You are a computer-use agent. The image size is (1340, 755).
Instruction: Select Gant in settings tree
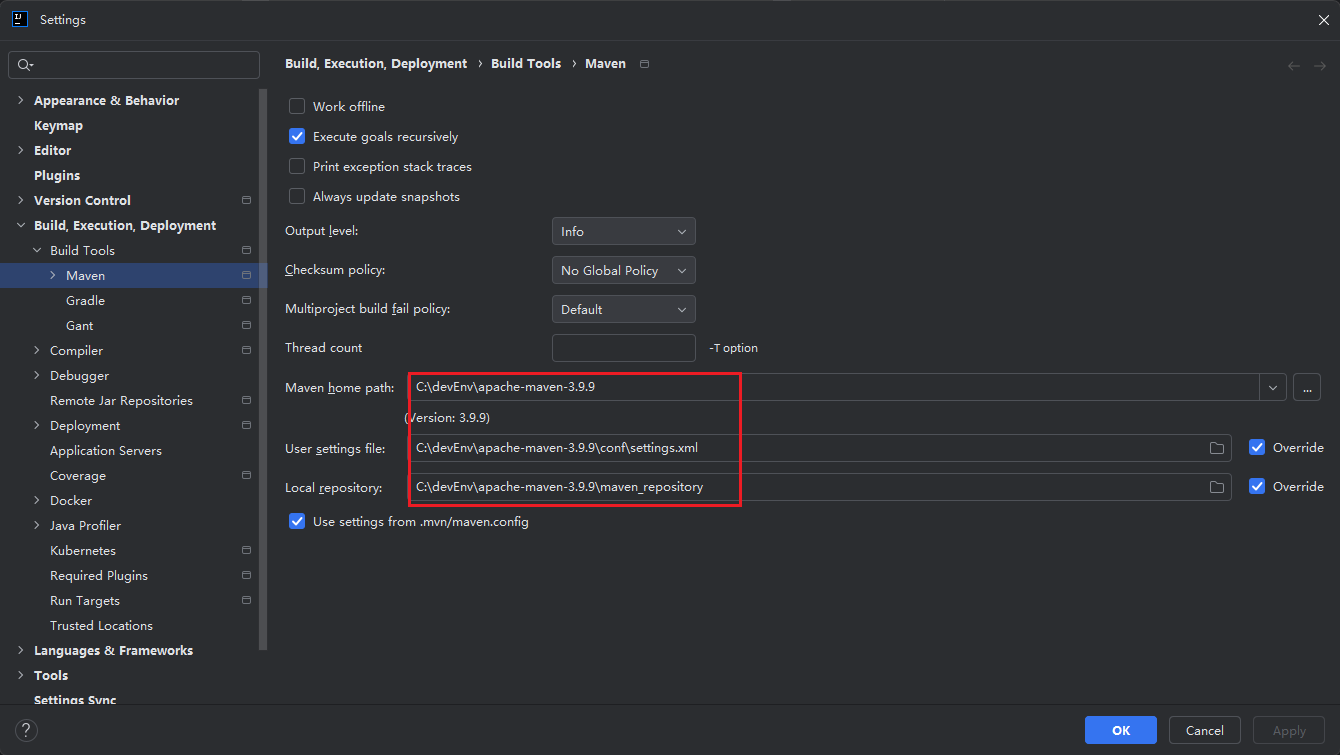pos(80,326)
